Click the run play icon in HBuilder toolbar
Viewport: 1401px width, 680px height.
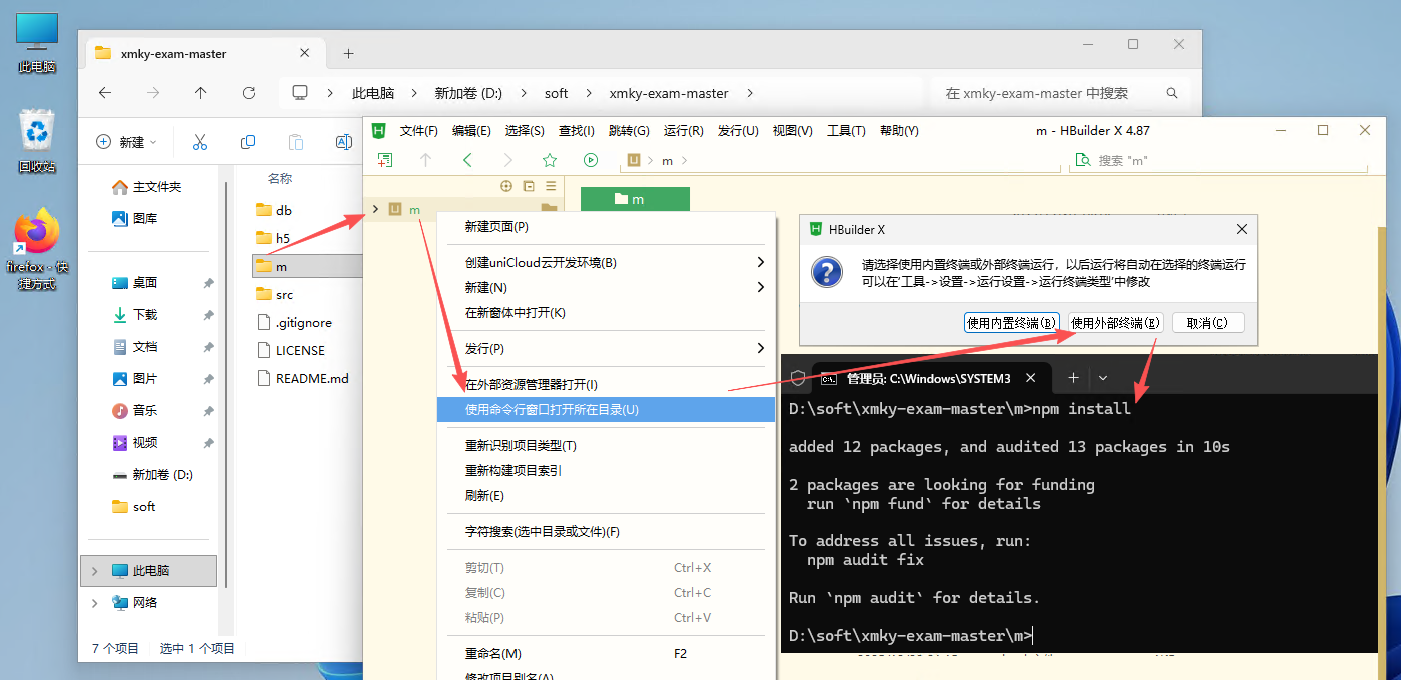pyautogui.click(x=591, y=160)
